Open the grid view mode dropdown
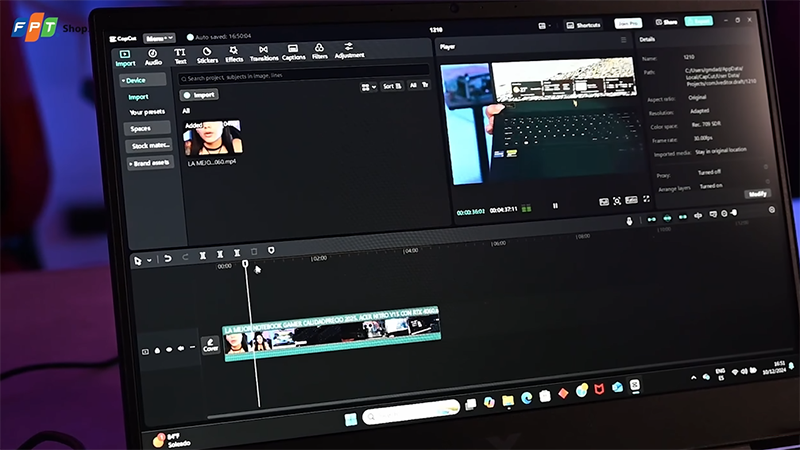Screen dimensions: 800x450 (368, 87)
